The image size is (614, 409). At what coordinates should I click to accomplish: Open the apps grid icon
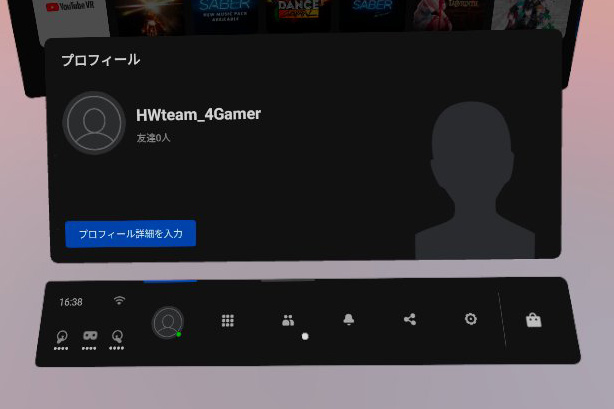pos(228,320)
